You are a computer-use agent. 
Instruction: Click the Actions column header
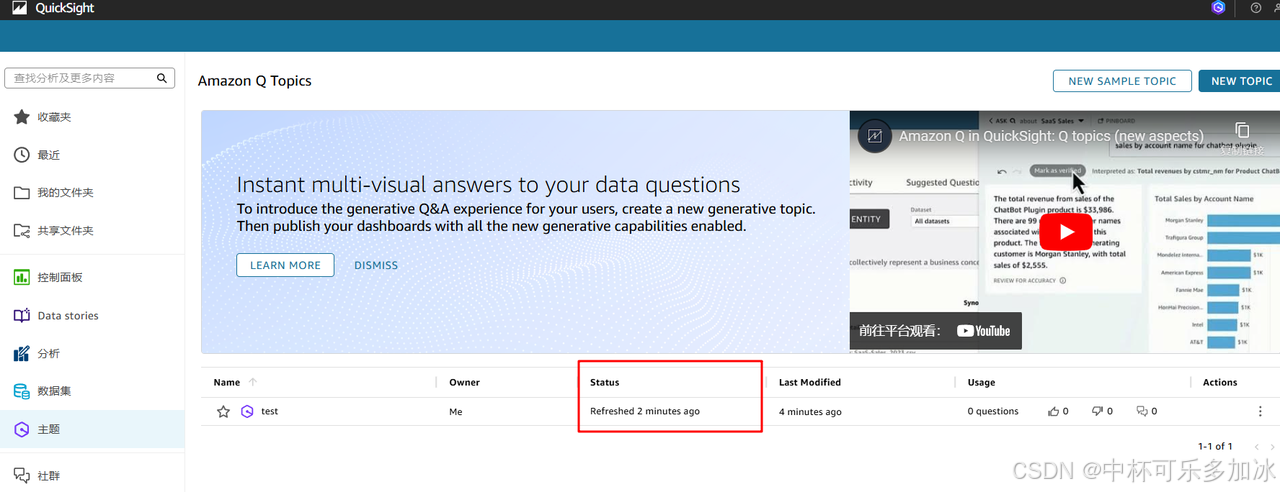point(1220,382)
